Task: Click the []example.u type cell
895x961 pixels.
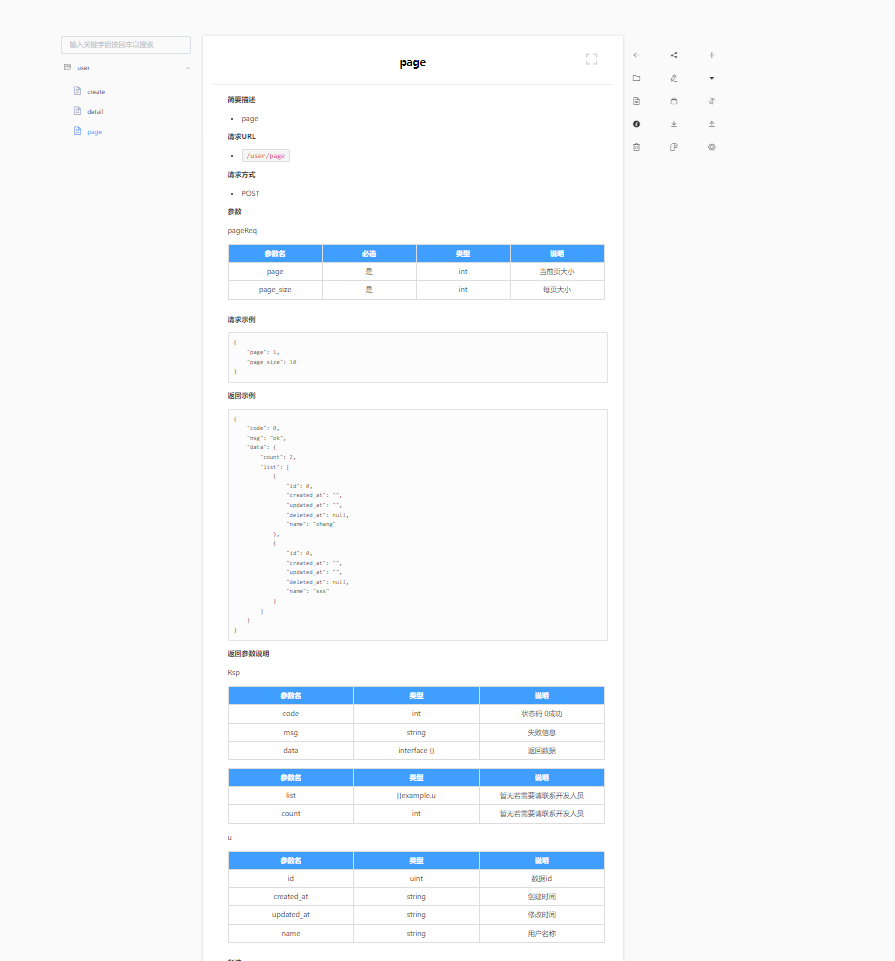Action: tap(416, 796)
